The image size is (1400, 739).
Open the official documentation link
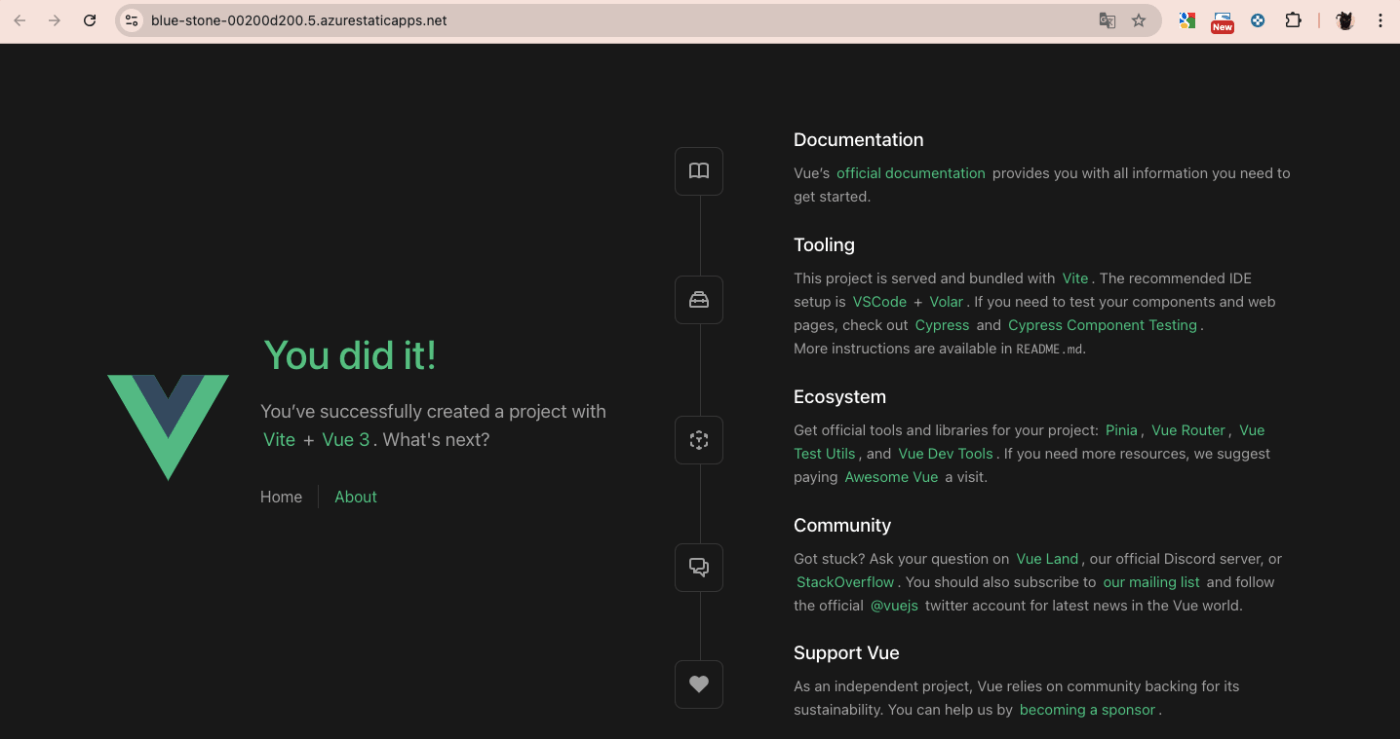tap(911, 173)
